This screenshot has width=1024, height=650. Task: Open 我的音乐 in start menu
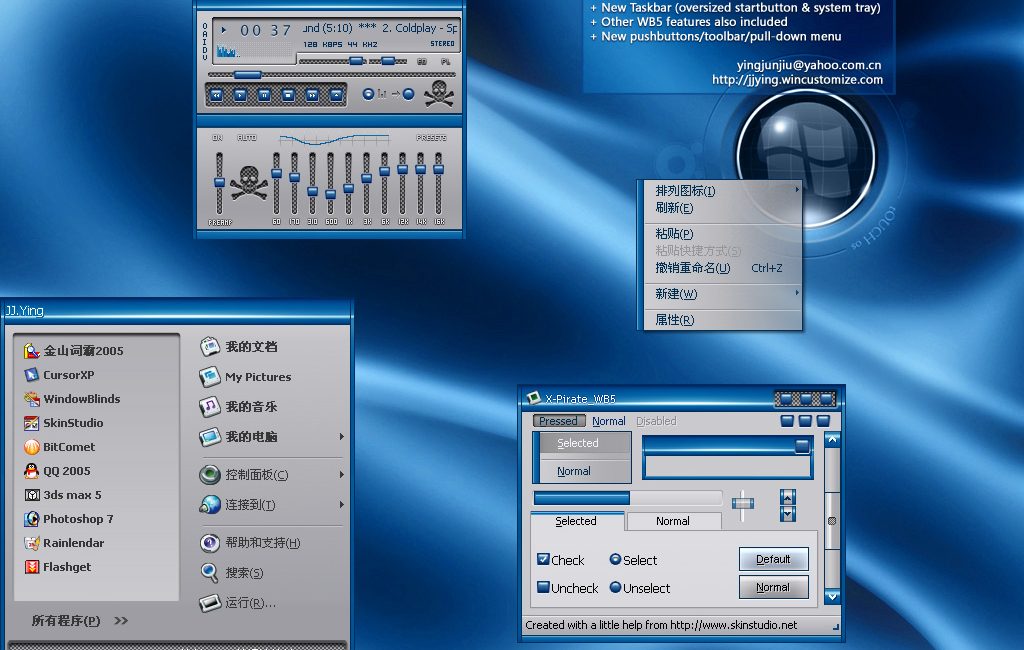pyautogui.click(x=238, y=406)
